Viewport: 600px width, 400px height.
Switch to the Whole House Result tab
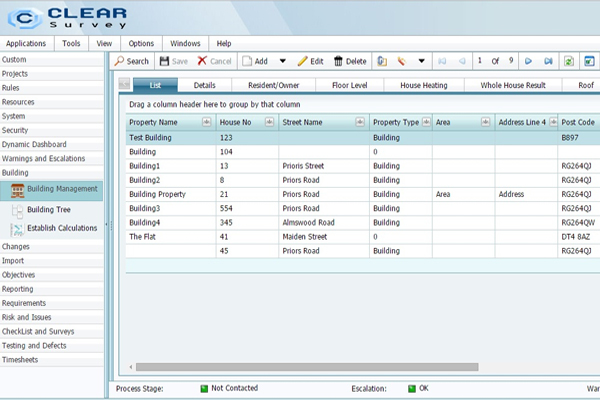tap(513, 85)
